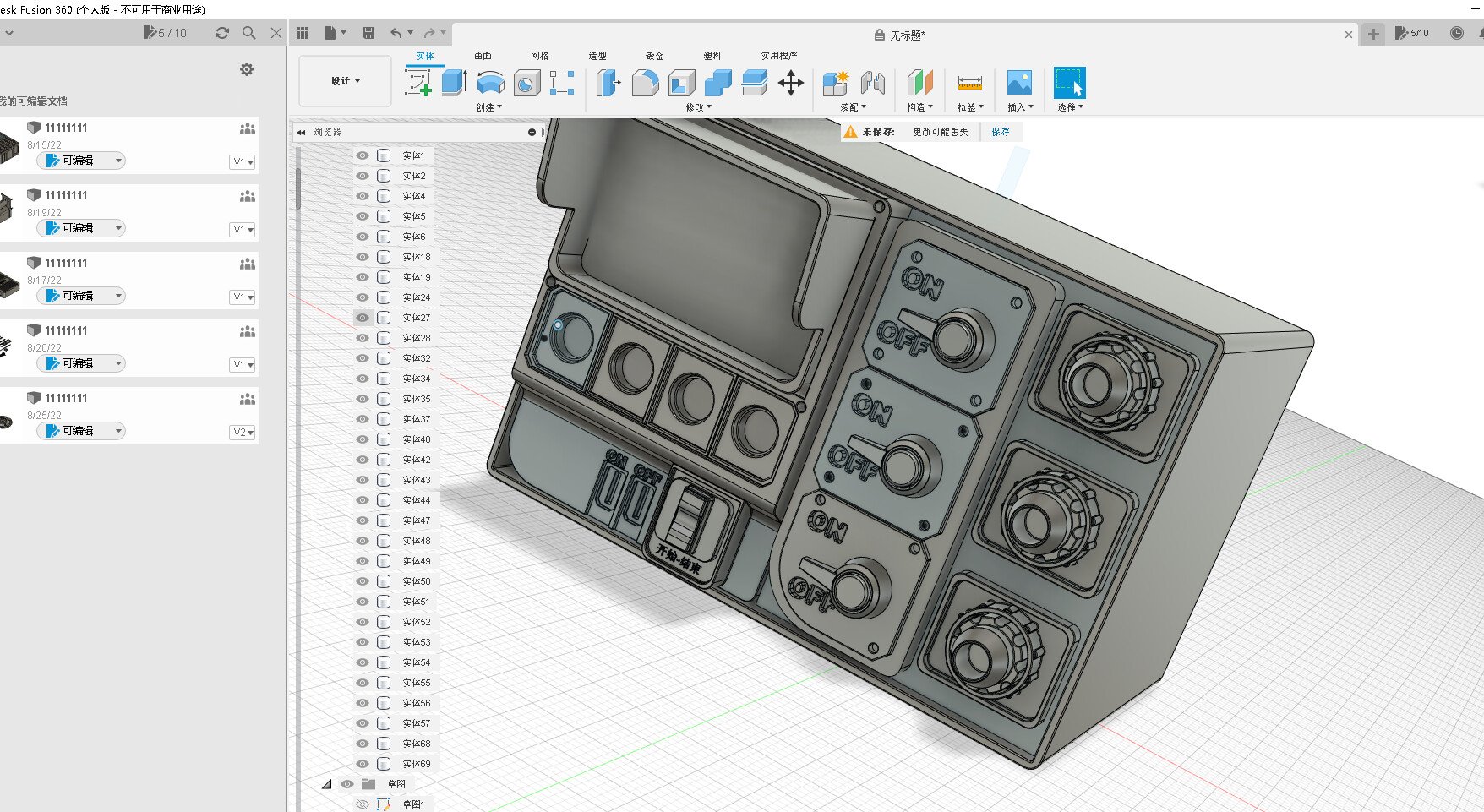The height and width of the screenshot is (812, 1484).
Task: Expand the 装配 menu dropdown
Action: [x=854, y=107]
